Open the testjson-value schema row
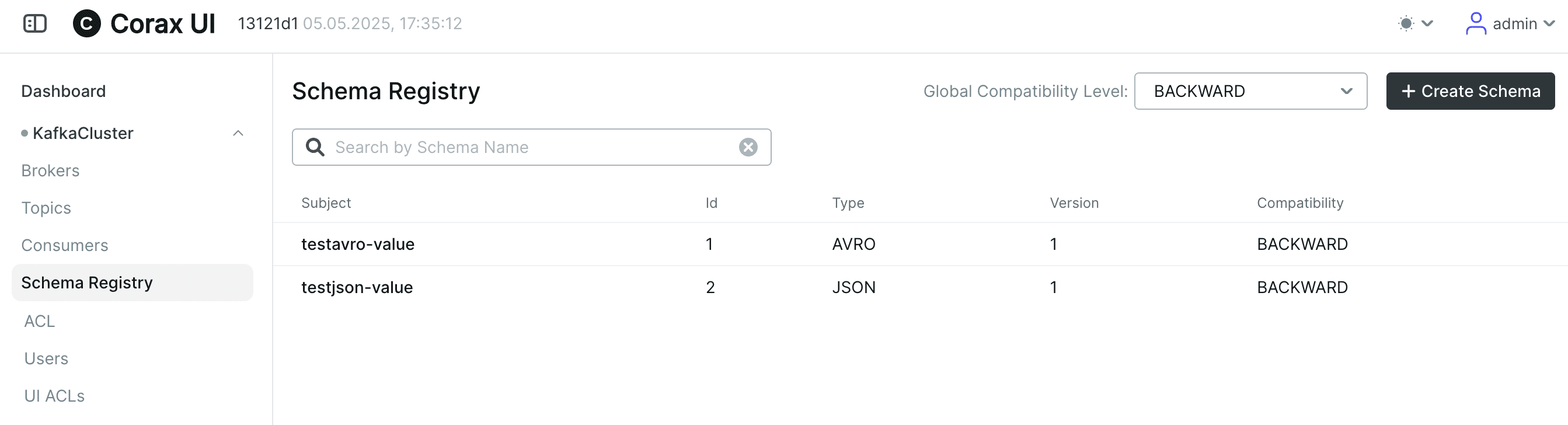Viewport: 1568px width, 425px height. (357, 287)
